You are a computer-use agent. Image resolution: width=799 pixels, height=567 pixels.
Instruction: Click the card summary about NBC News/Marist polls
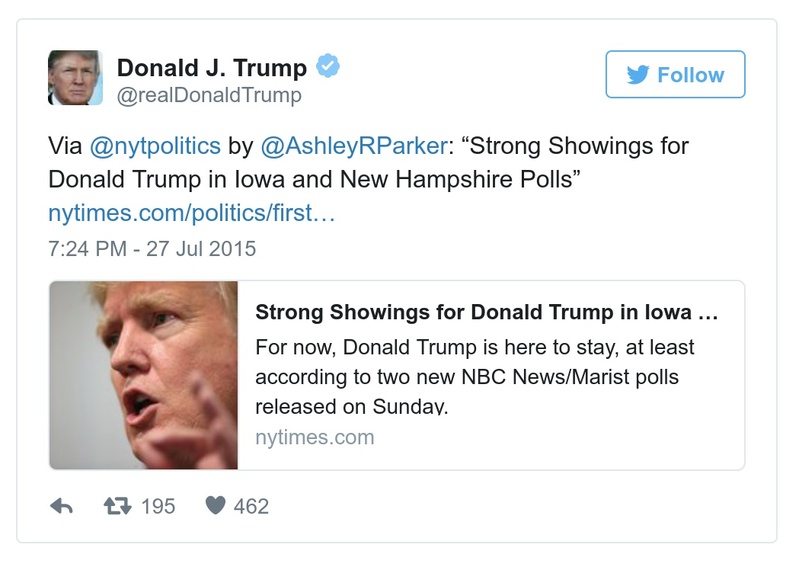[475, 378]
